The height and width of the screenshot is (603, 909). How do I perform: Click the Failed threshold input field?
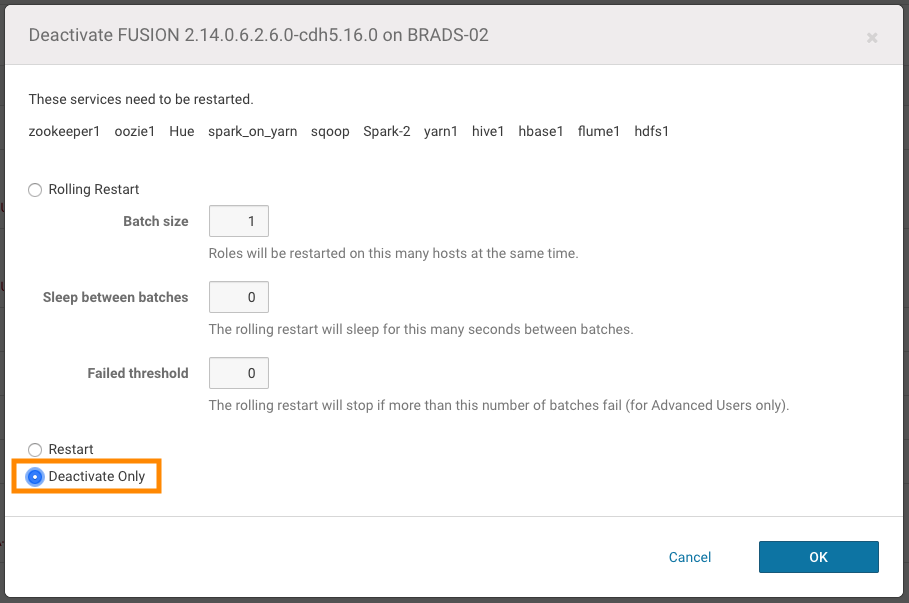tap(238, 373)
